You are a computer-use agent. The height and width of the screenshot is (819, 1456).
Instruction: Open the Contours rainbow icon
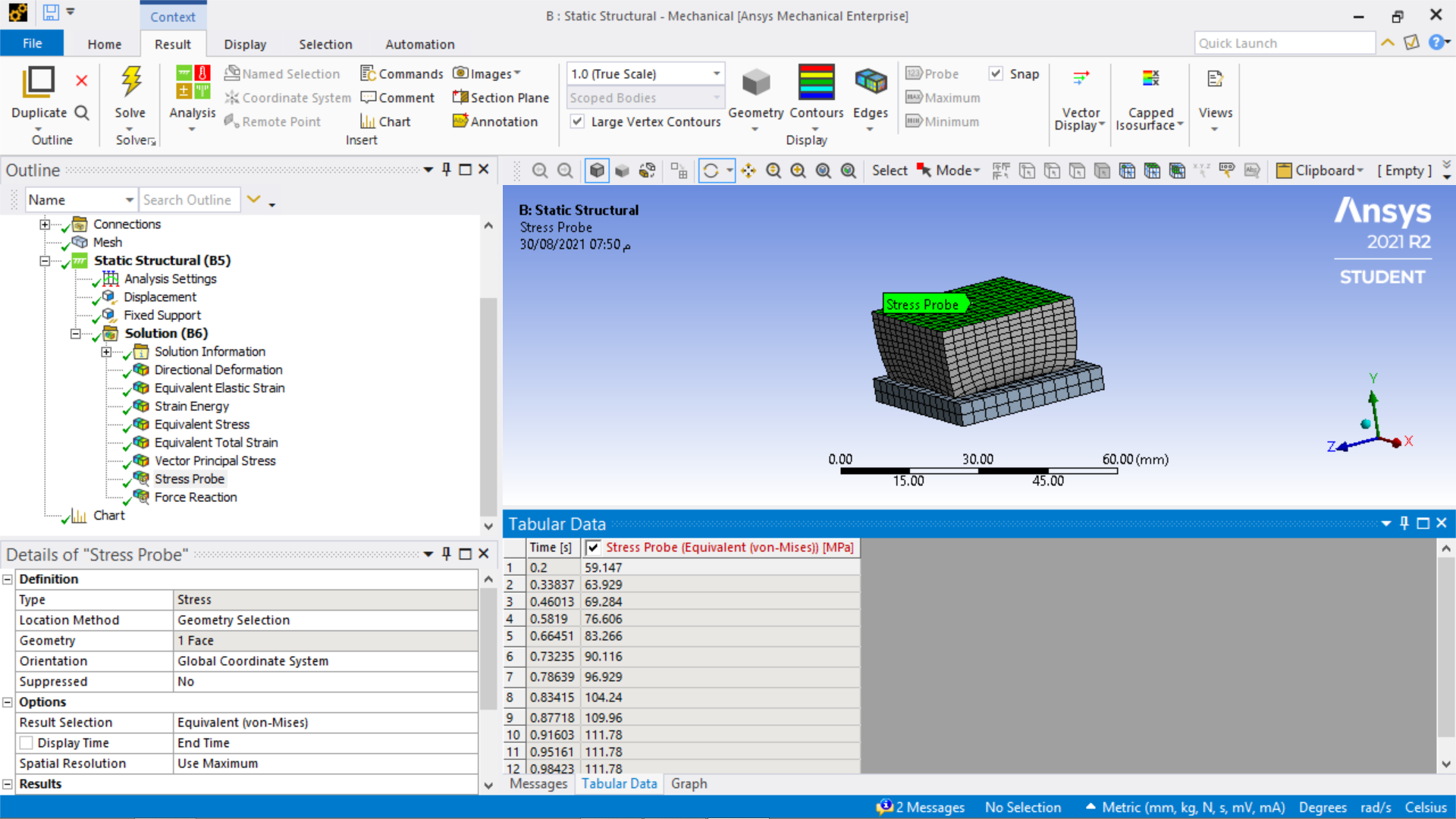[816, 83]
